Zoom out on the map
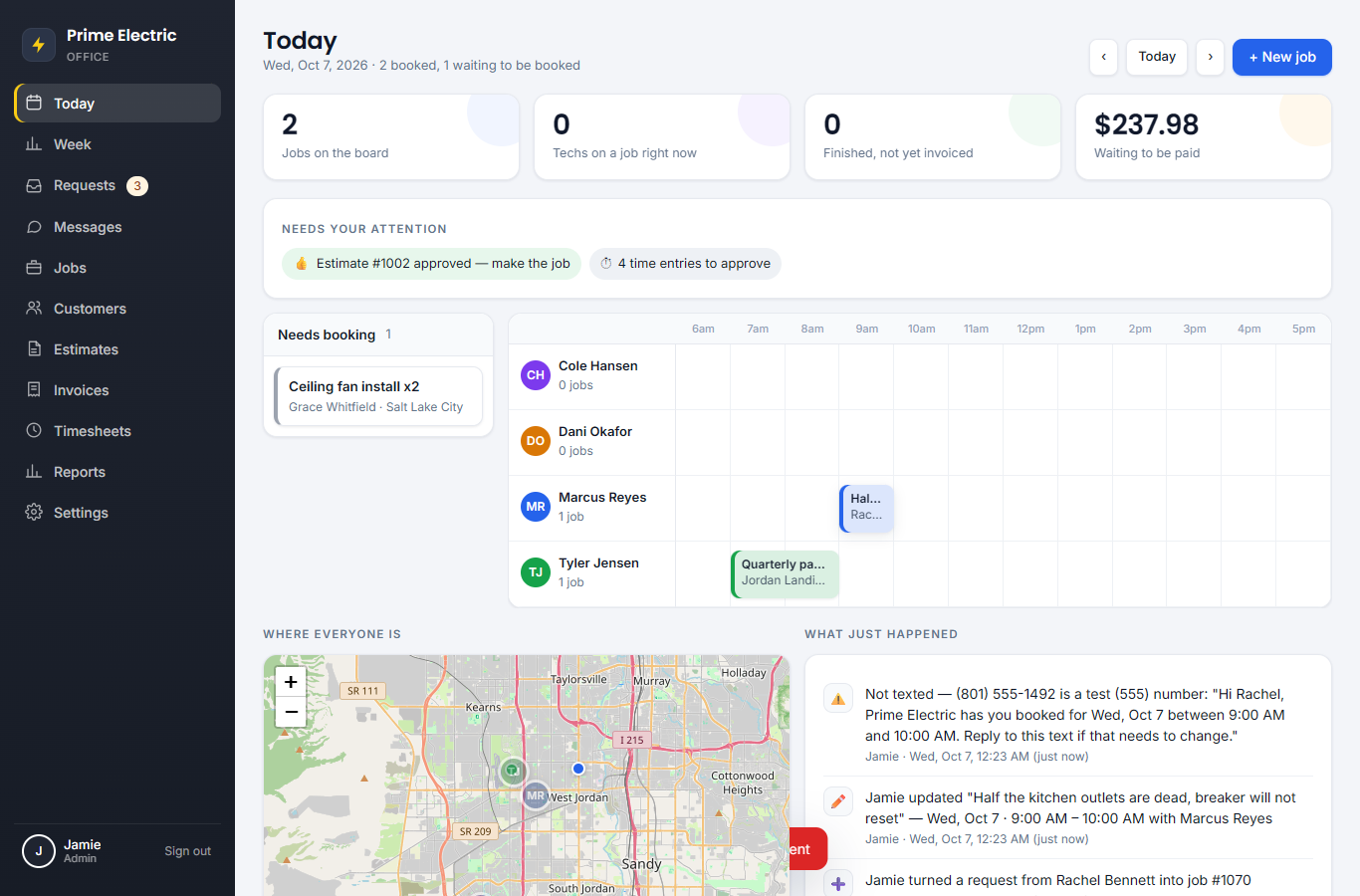Viewport: 1360px width, 896px height. pyautogui.click(x=291, y=712)
